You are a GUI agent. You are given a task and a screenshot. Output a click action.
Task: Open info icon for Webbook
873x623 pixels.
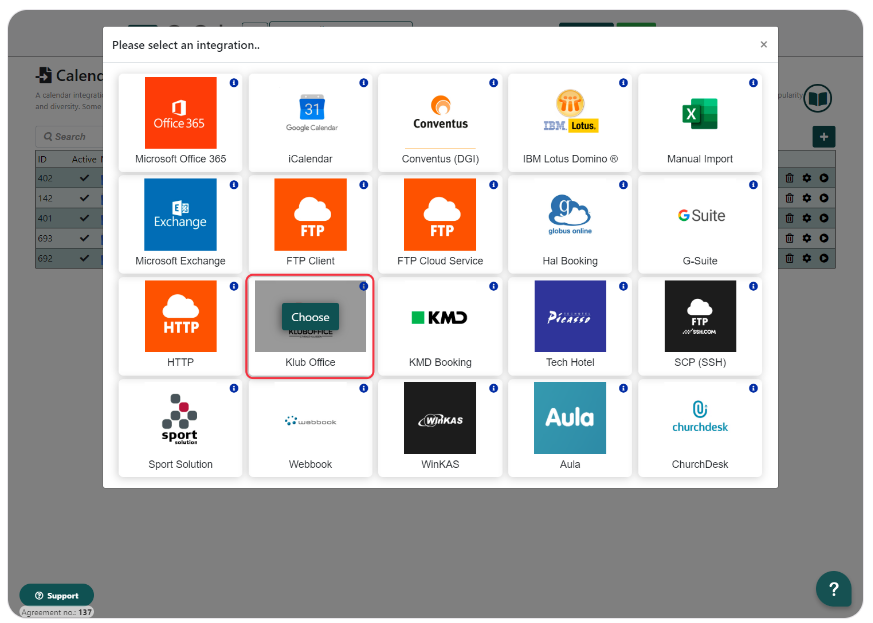[364, 388]
